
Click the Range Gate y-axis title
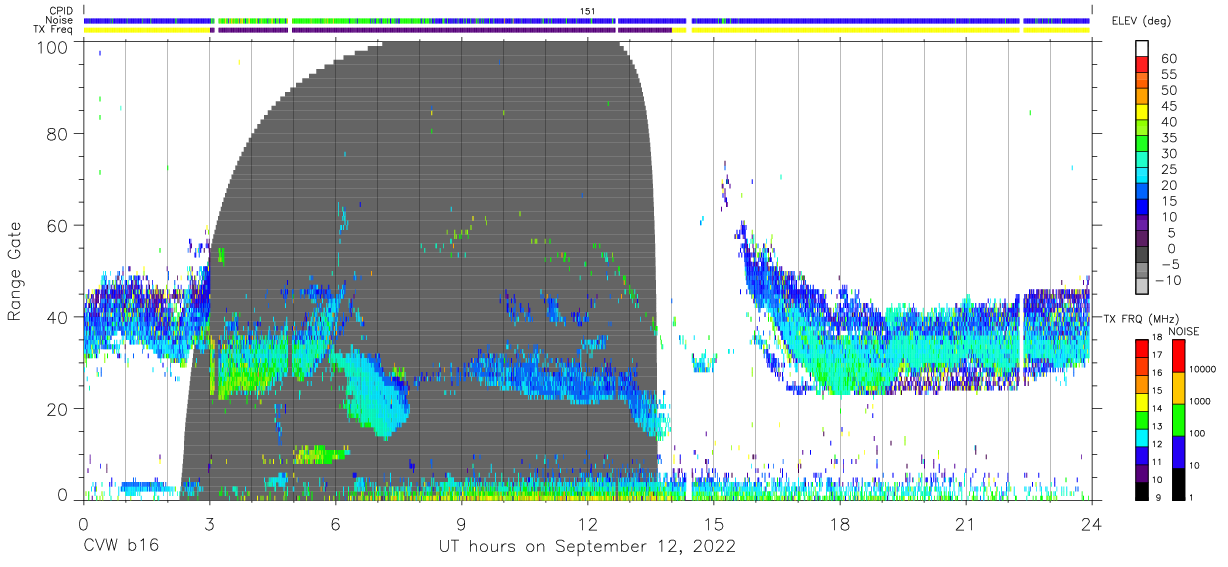pyautogui.click(x=15, y=272)
